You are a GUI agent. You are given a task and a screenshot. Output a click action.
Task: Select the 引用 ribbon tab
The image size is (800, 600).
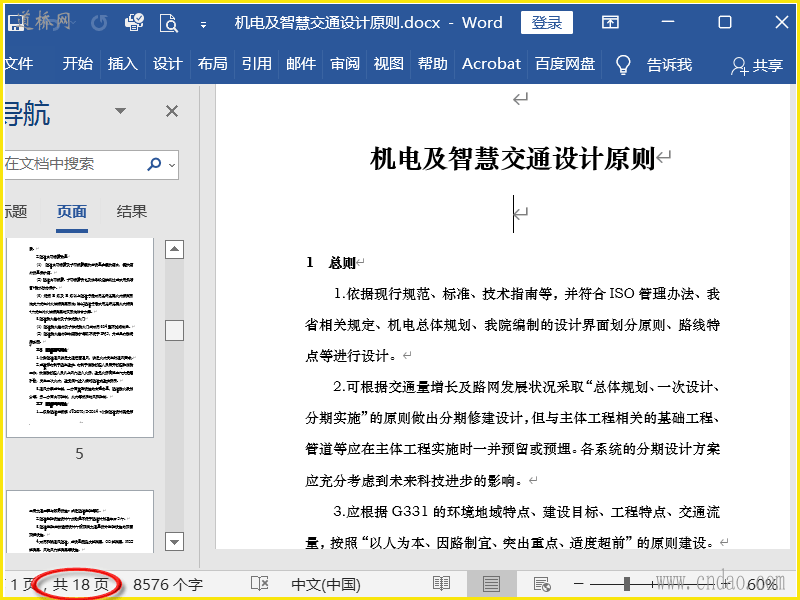257,64
